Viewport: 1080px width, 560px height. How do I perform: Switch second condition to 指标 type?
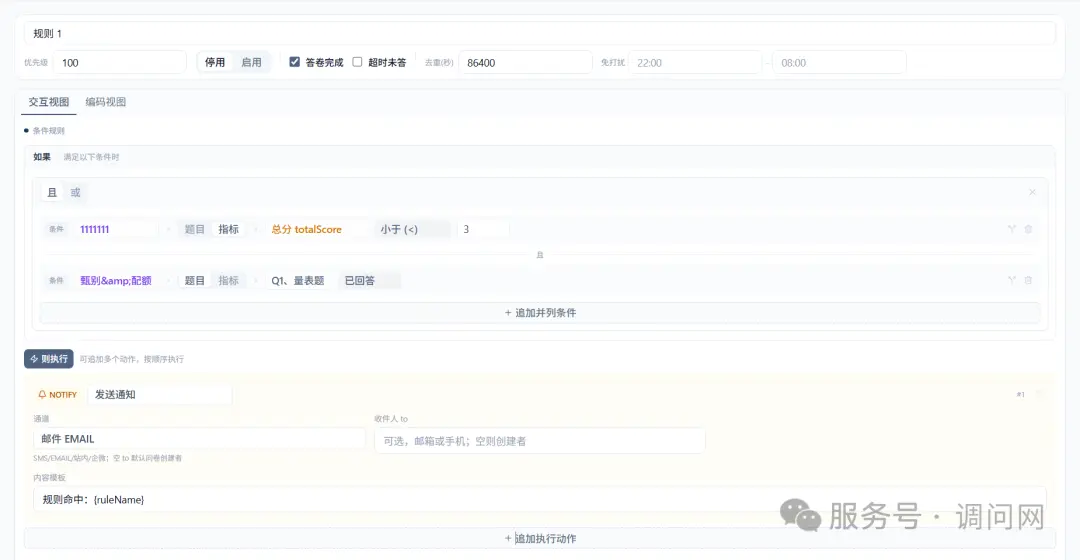pyautogui.click(x=229, y=280)
